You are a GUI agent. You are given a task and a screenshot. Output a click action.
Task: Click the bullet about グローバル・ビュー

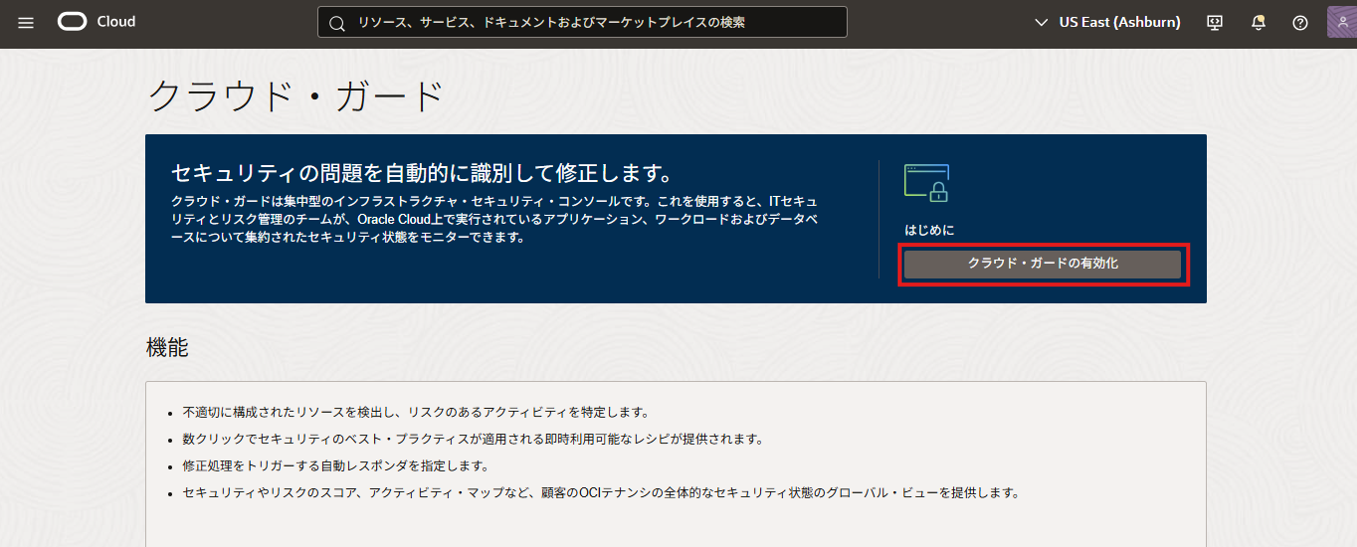[600, 493]
